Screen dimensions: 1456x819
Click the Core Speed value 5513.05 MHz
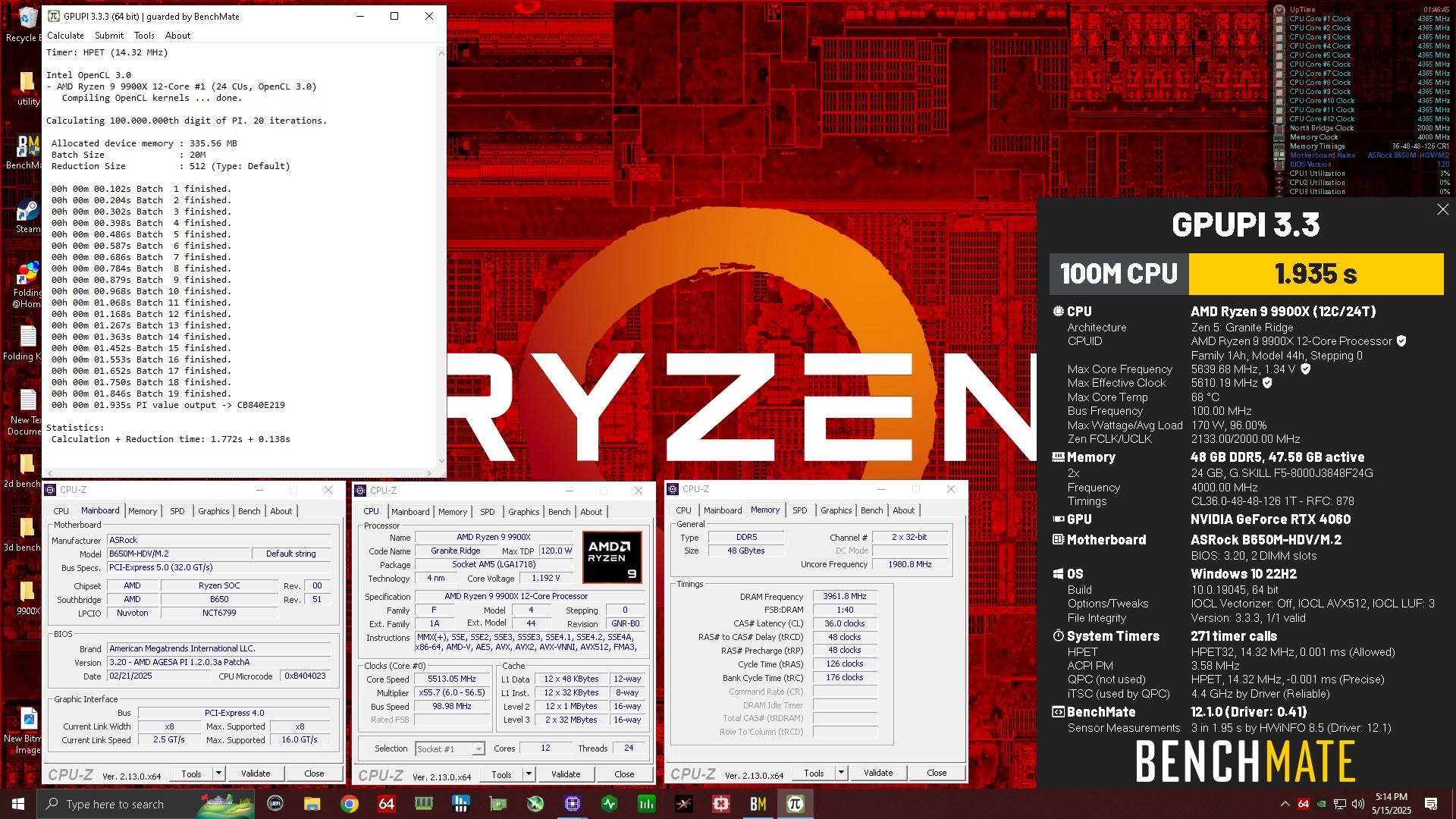click(x=452, y=679)
